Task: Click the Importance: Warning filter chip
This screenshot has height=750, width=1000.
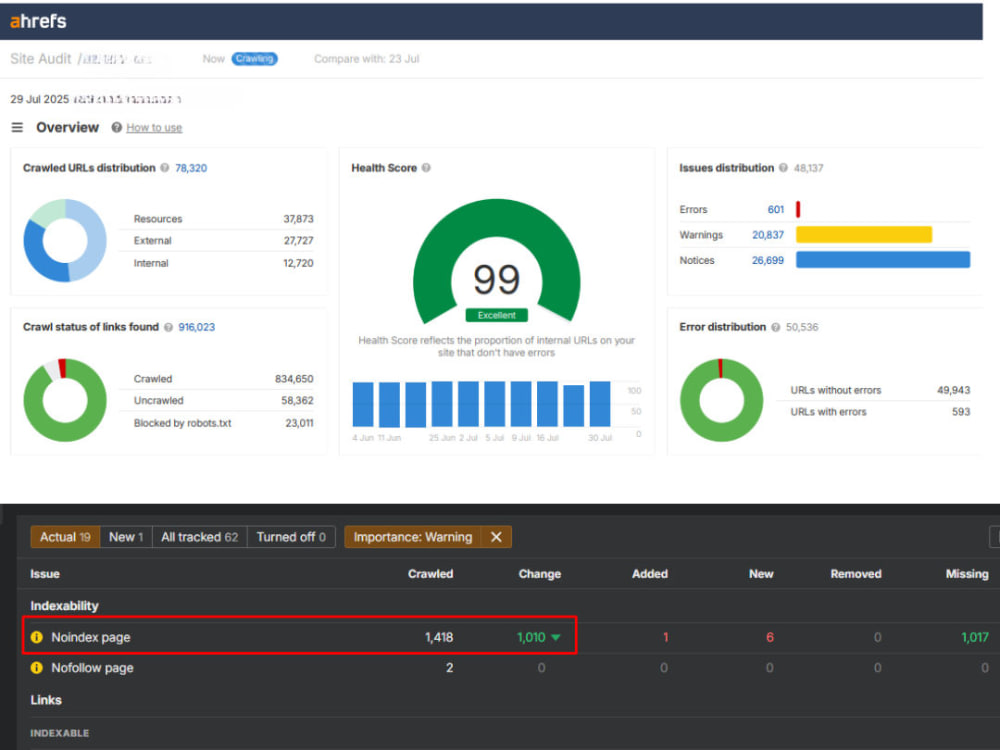Action: pos(413,537)
